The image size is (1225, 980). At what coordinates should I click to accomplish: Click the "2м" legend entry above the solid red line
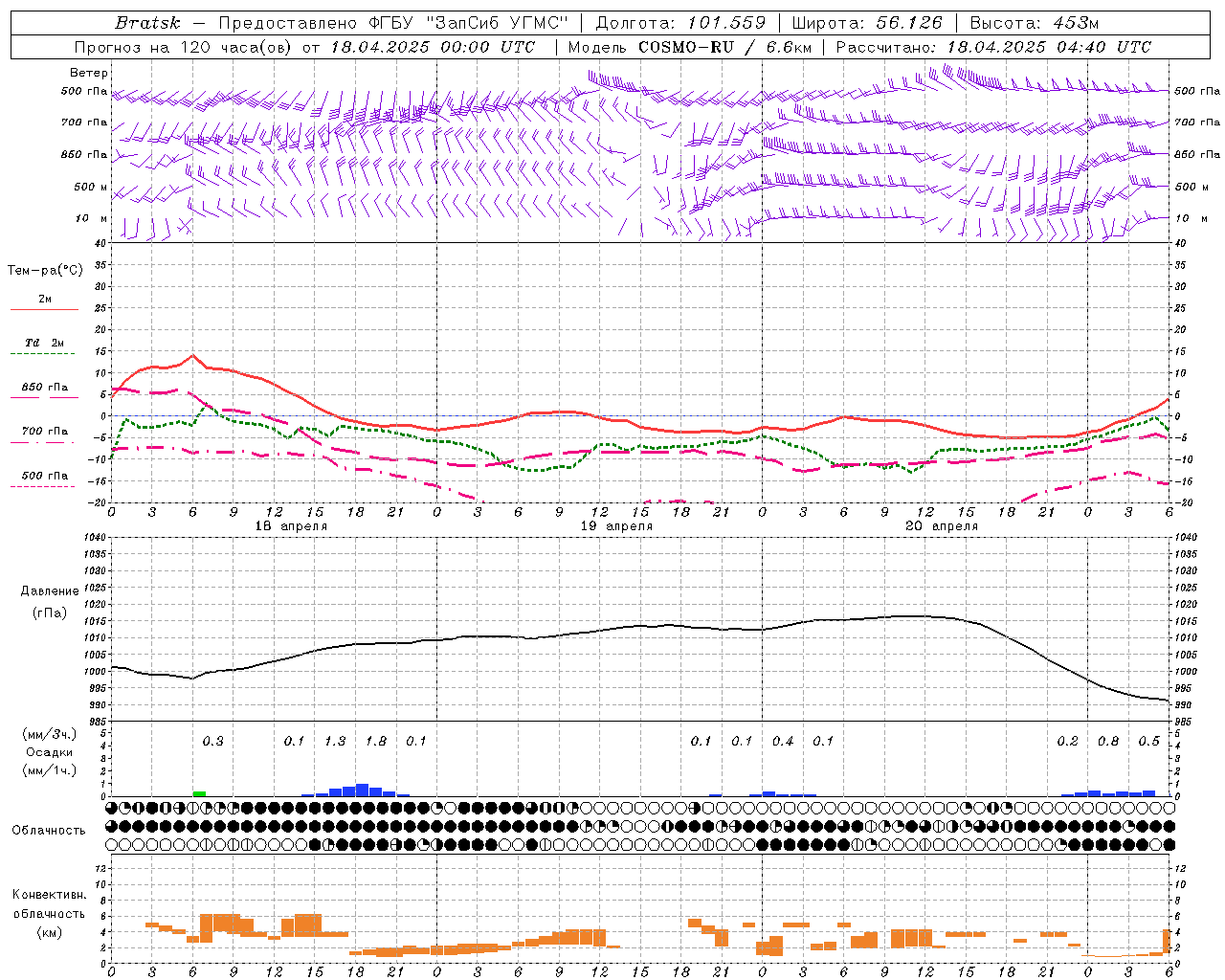[45, 300]
